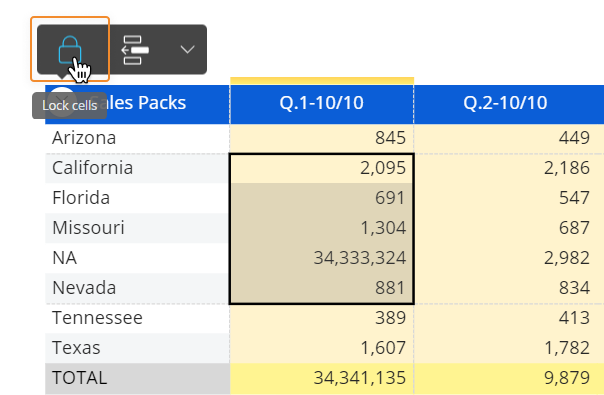The image size is (604, 395).
Task: Click the yellow highlight bar above Q.1
Action: point(322,81)
